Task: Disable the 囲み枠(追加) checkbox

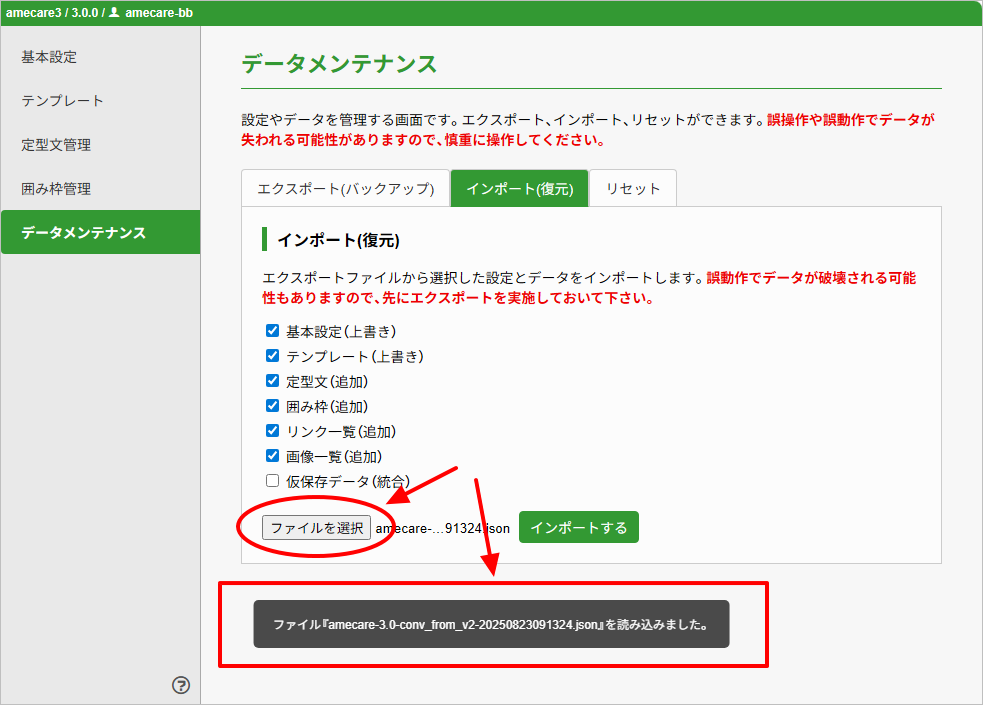Action: click(x=272, y=406)
